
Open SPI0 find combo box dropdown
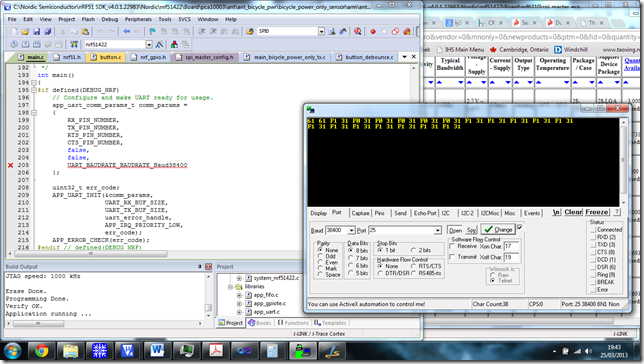322,31
